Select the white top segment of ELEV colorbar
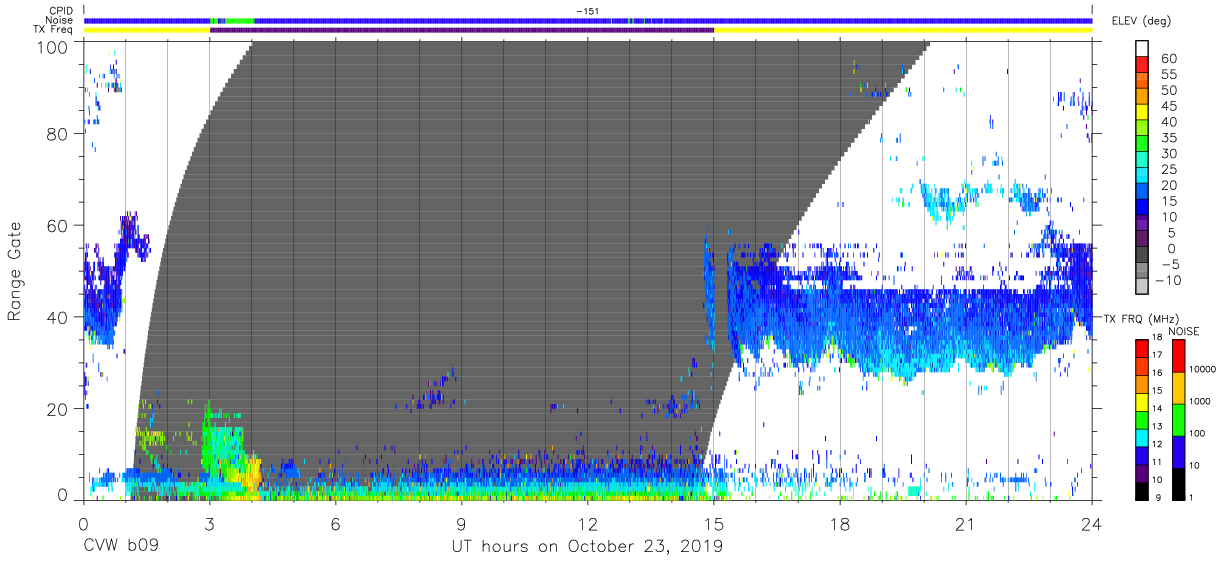1228x567 pixels. click(x=1143, y=50)
